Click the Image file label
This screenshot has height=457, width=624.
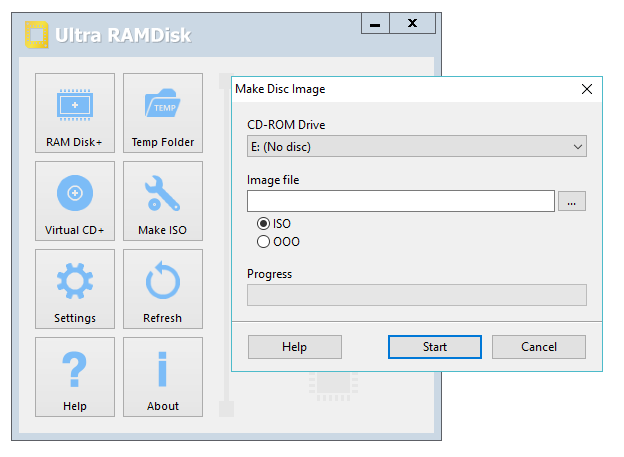pyautogui.click(x=273, y=180)
